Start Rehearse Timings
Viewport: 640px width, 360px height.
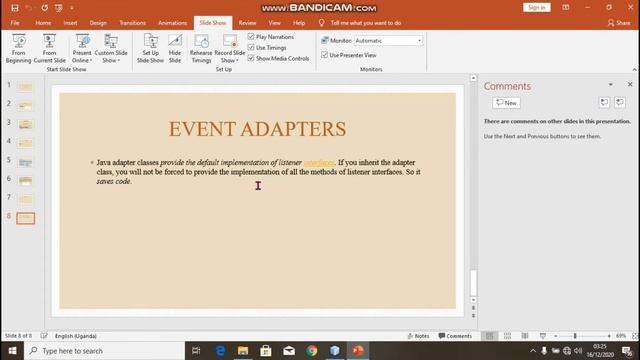point(201,49)
